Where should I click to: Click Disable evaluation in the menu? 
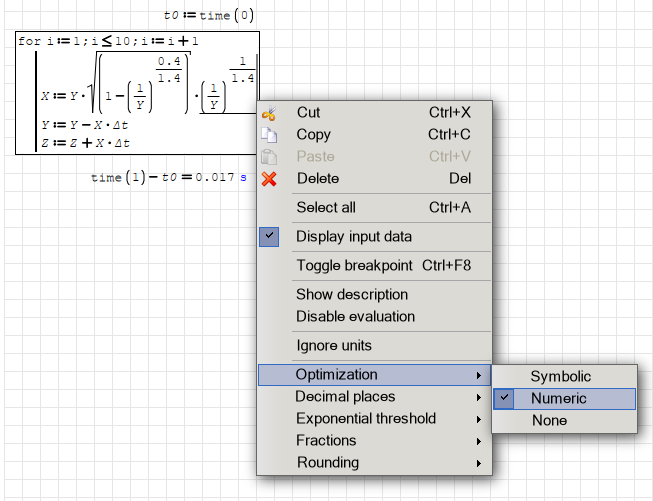click(355, 317)
